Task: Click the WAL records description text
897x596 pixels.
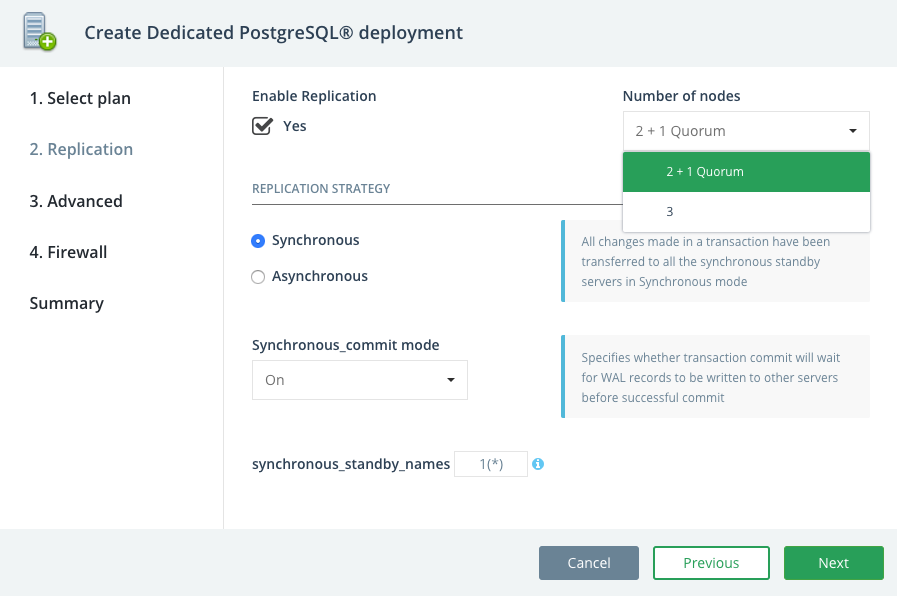Action: [x=711, y=378]
